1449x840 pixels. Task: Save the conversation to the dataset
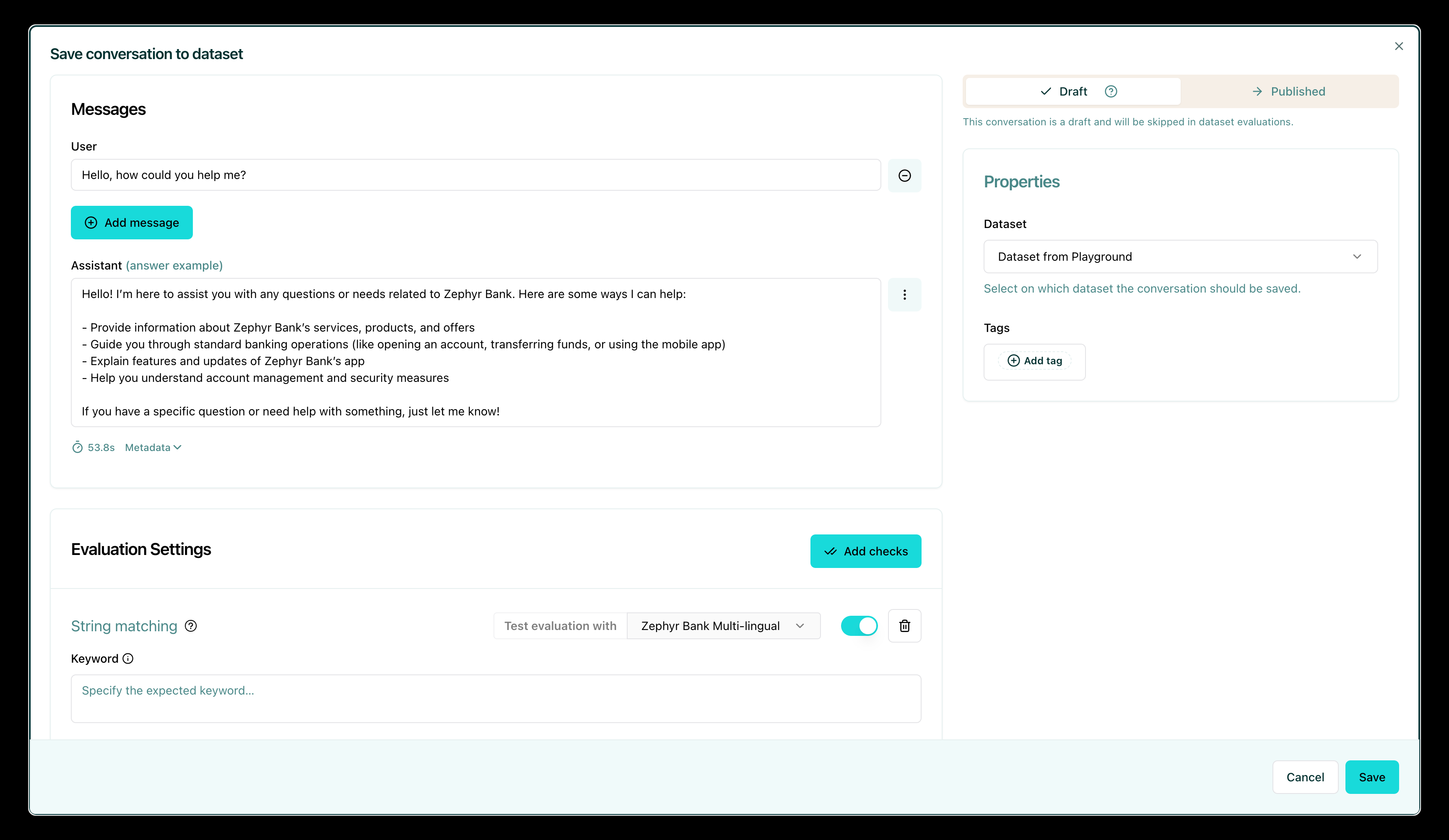tap(1372, 777)
